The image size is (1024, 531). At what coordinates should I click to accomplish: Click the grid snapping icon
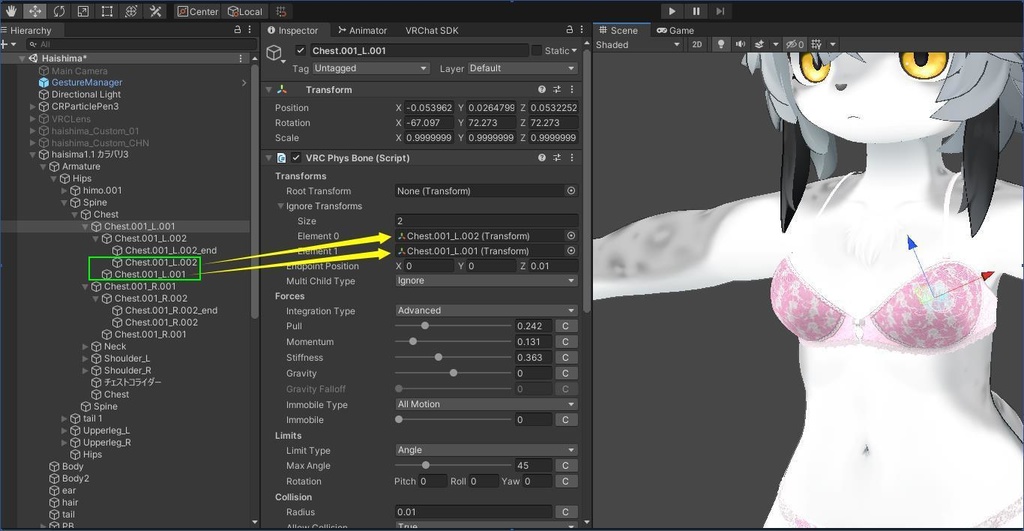point(281,11)
